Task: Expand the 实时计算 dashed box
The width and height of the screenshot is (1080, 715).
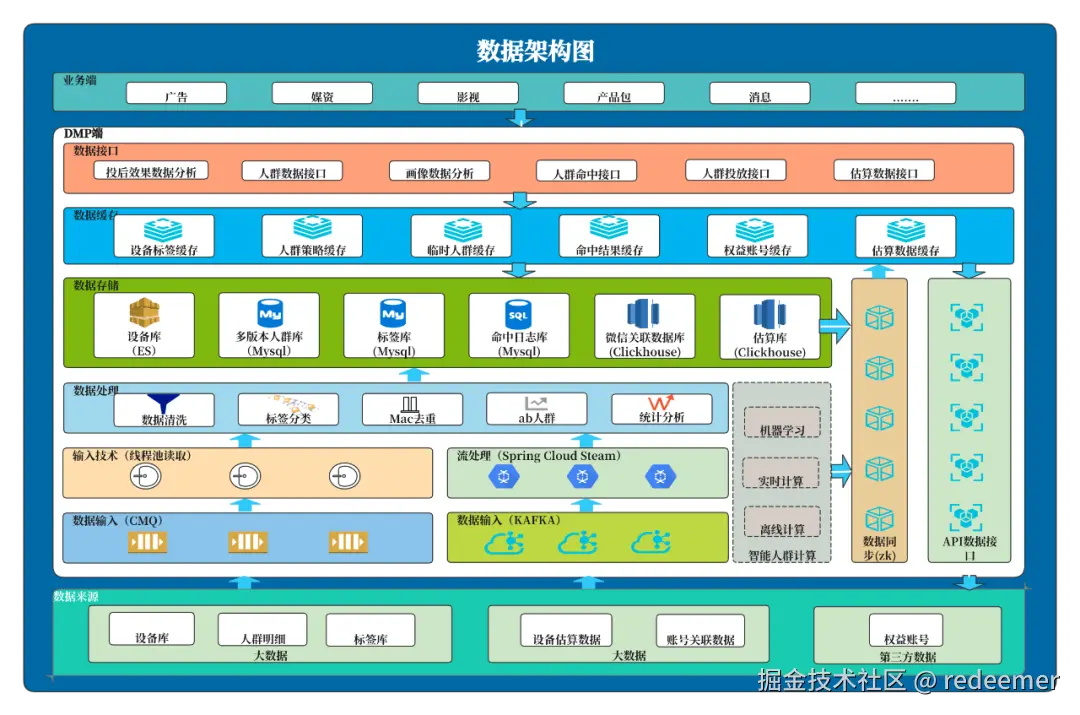Action: click(782, 472)
